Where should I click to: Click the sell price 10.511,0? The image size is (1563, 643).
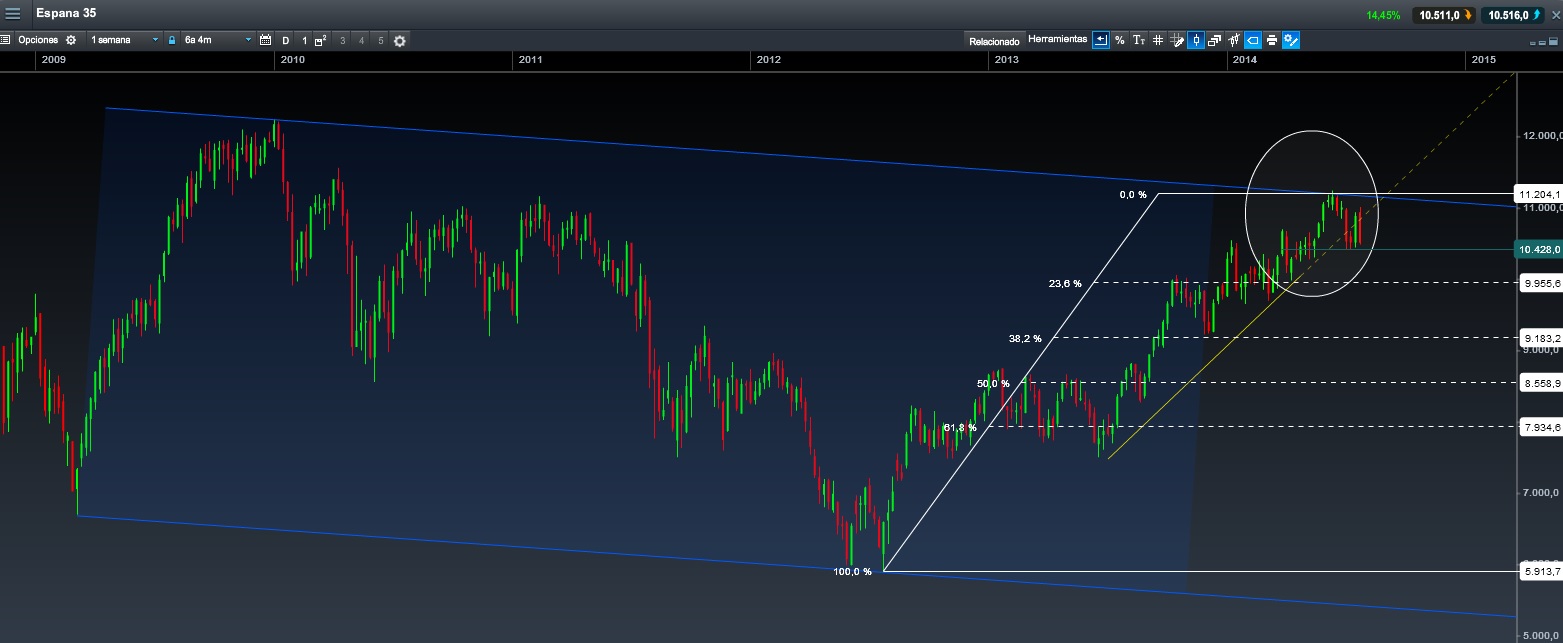click(1444, 14)
